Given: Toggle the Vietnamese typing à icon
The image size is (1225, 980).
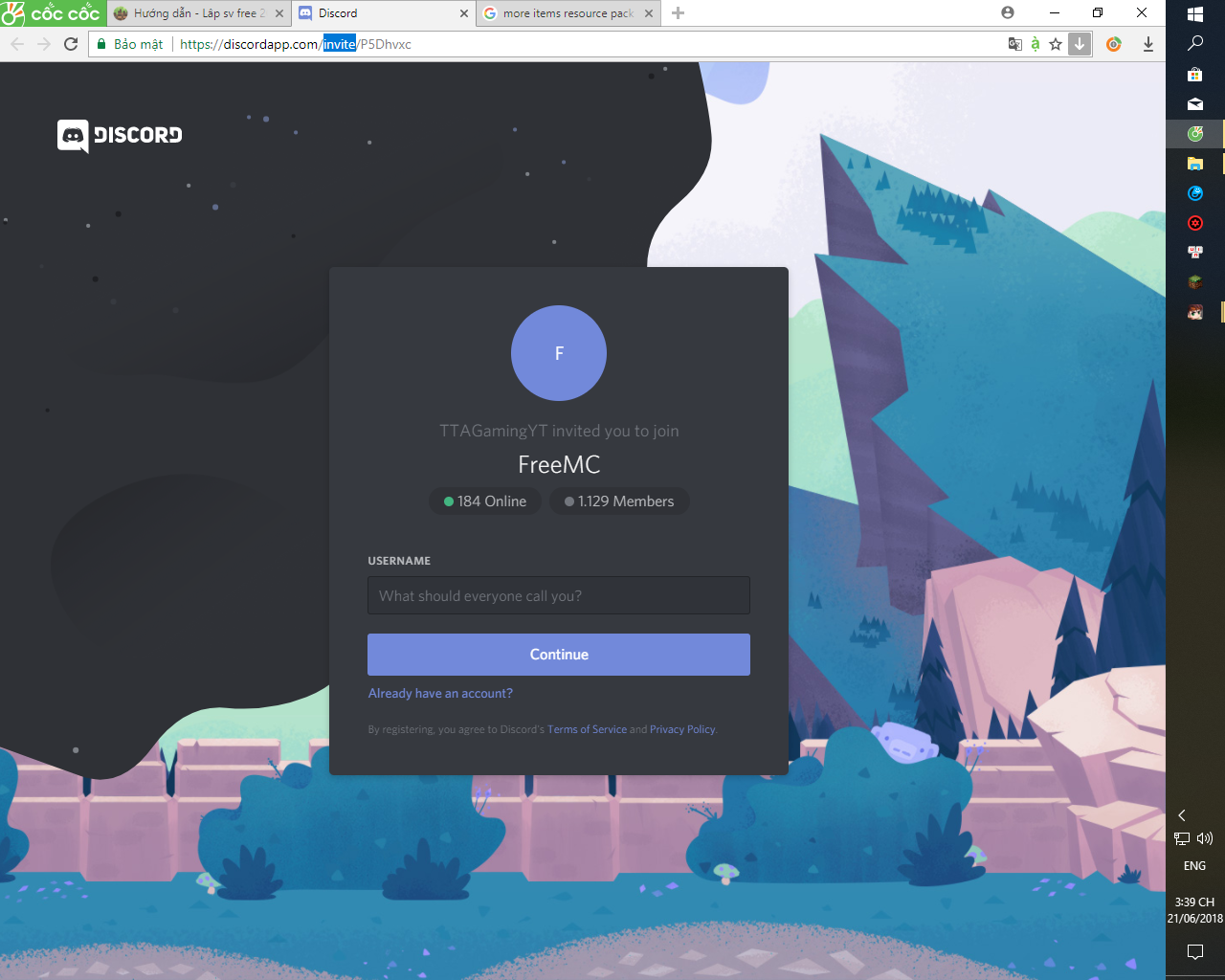Looking at the screenshot, I should [x=1036, y=44].
